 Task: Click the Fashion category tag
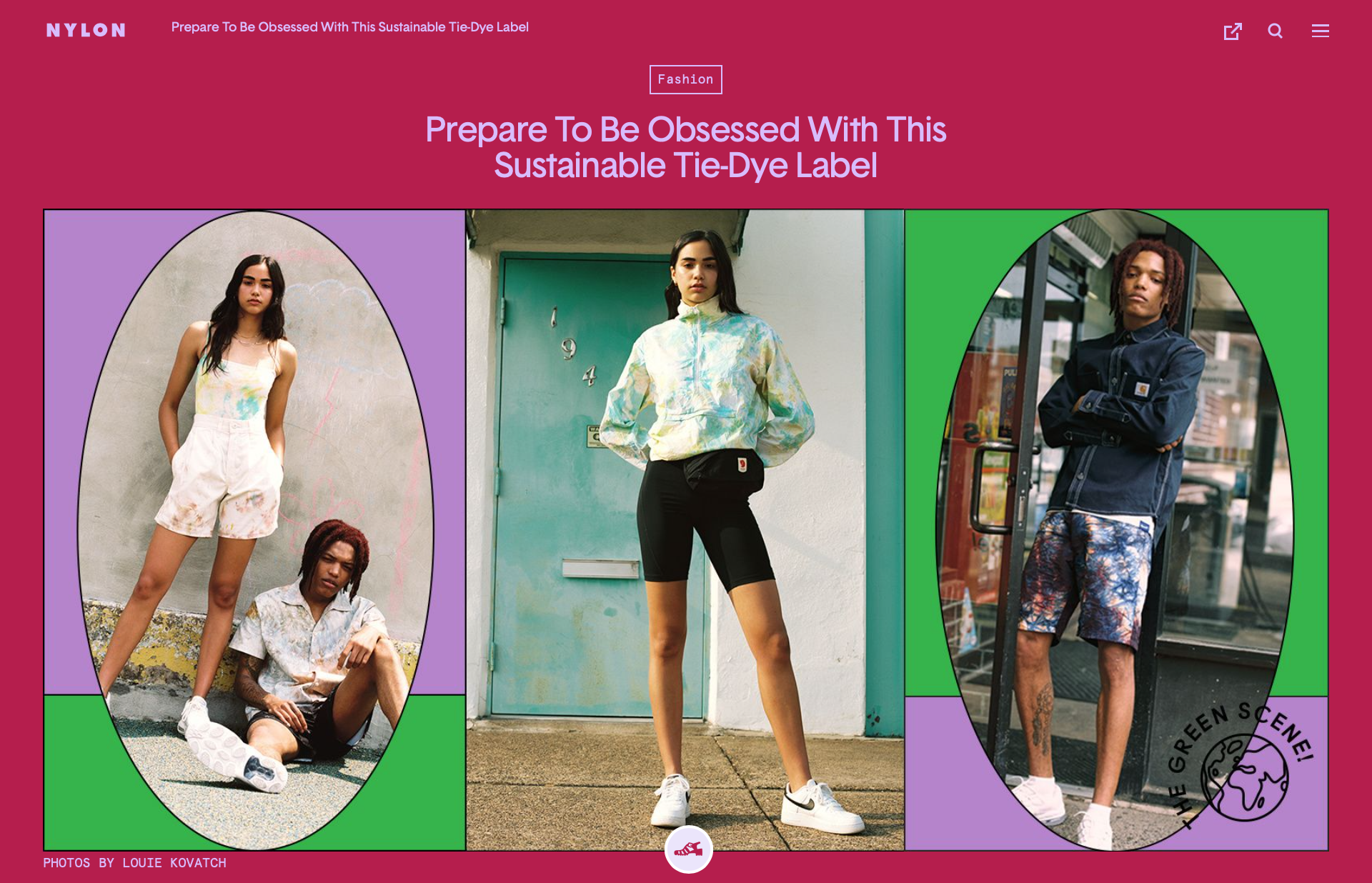tap(686, 79)
